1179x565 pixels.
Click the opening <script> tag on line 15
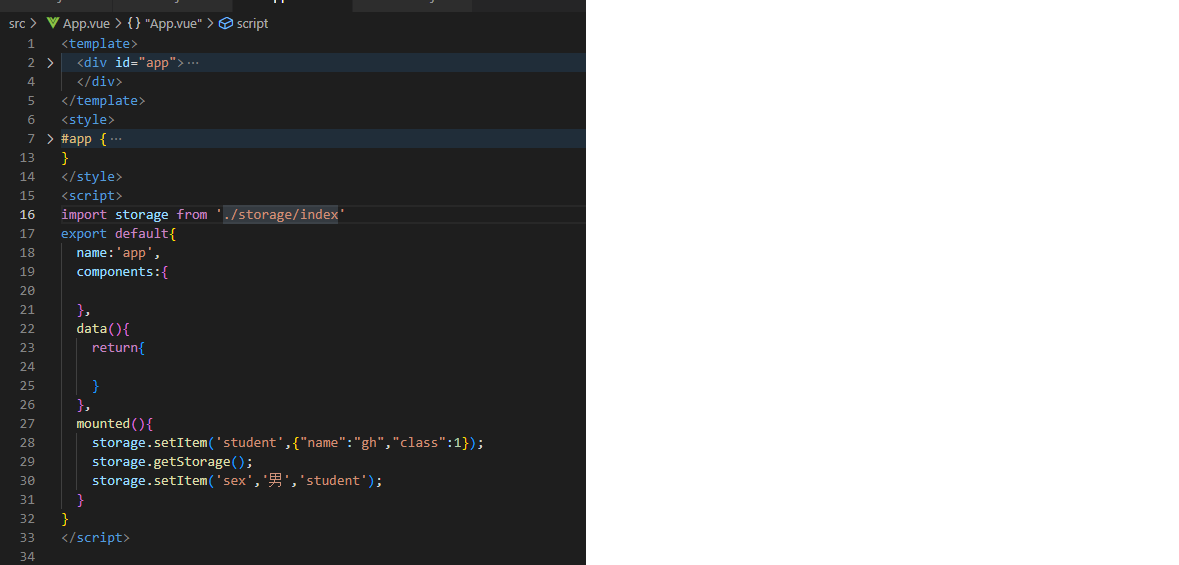click(92, 196)
